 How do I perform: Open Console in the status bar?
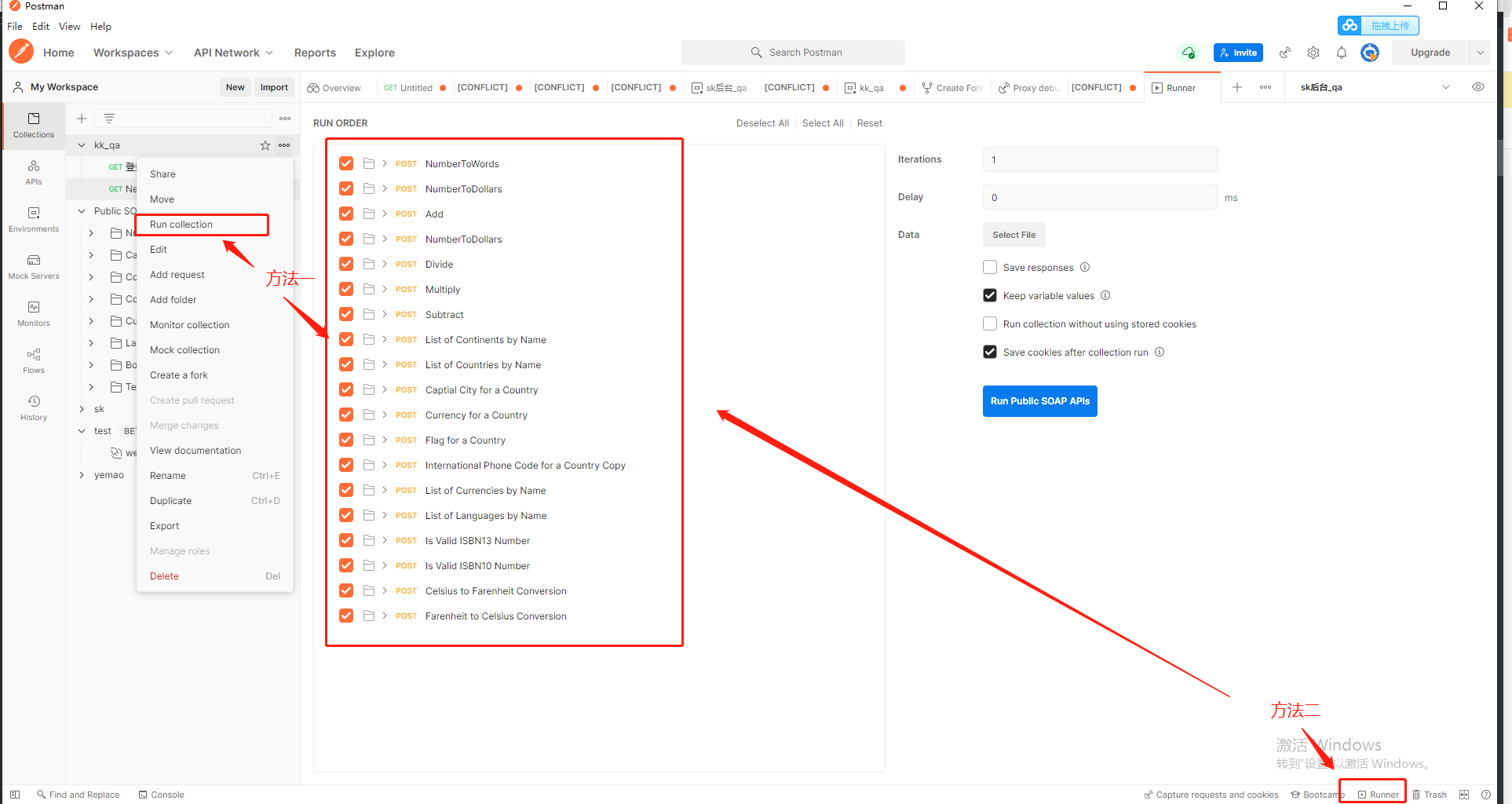click(x=161, y=795)
